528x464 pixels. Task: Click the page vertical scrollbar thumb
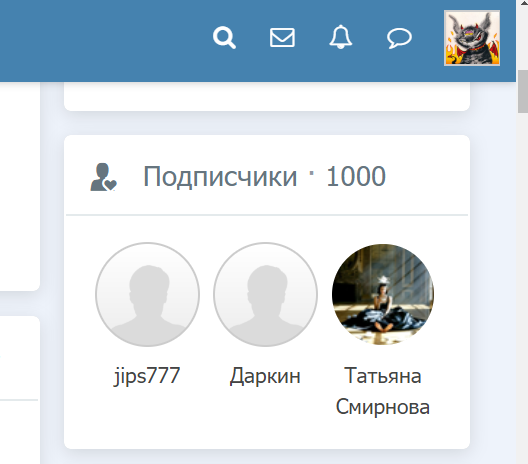523,92
